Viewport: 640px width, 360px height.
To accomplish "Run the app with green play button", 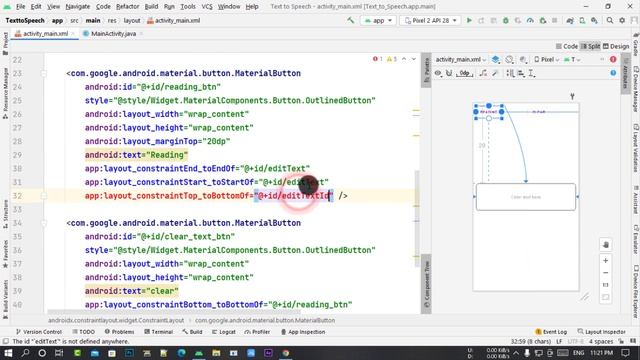I will [469, 20].
